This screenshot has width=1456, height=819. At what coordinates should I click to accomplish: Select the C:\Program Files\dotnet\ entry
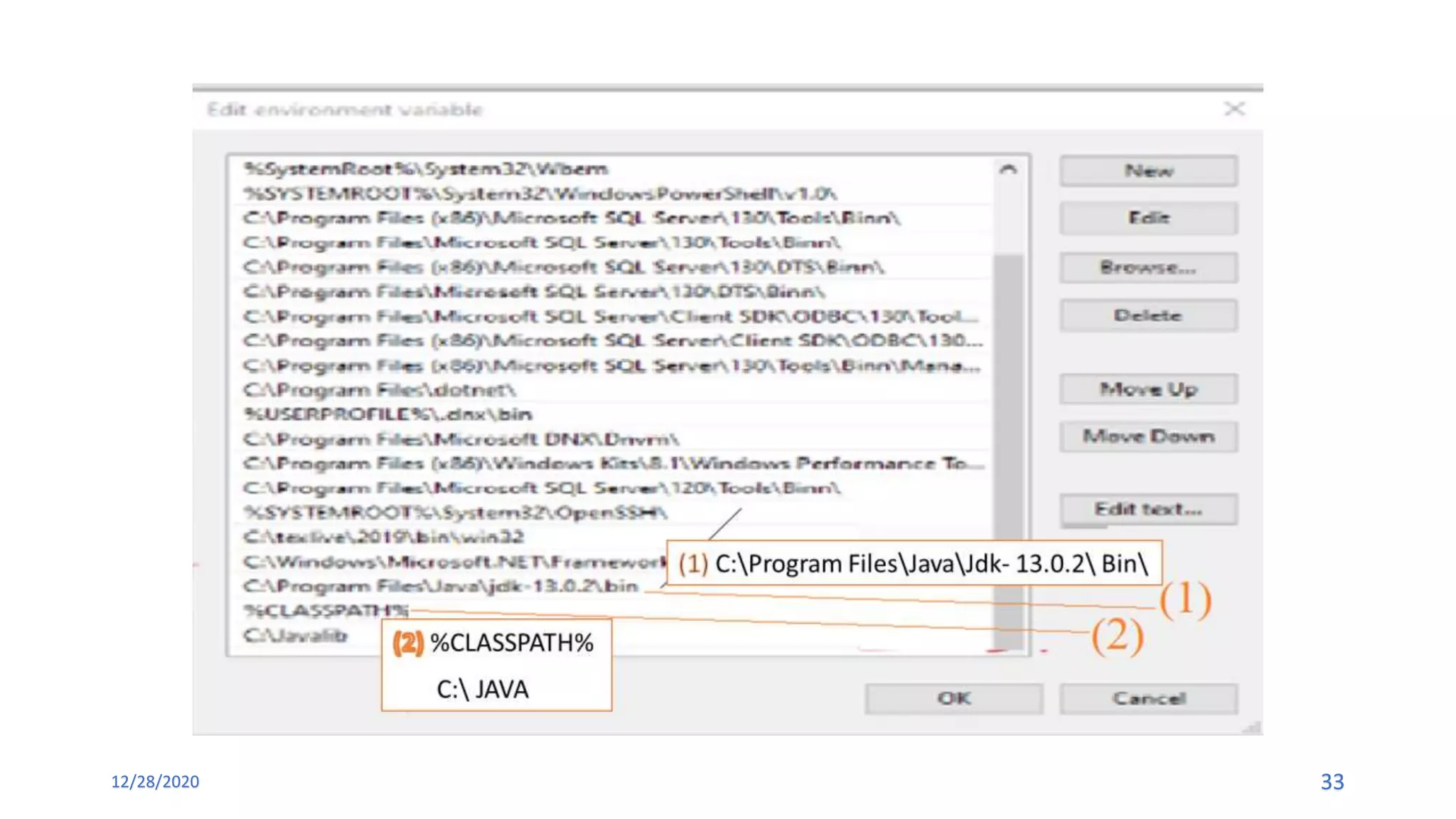(x=380, y=390)
